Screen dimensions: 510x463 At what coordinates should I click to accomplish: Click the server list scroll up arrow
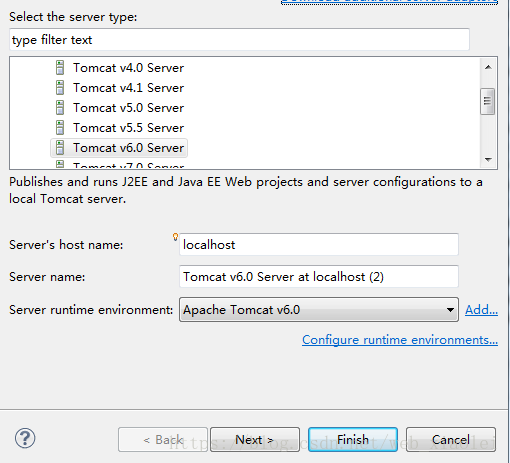coord(488,67)
